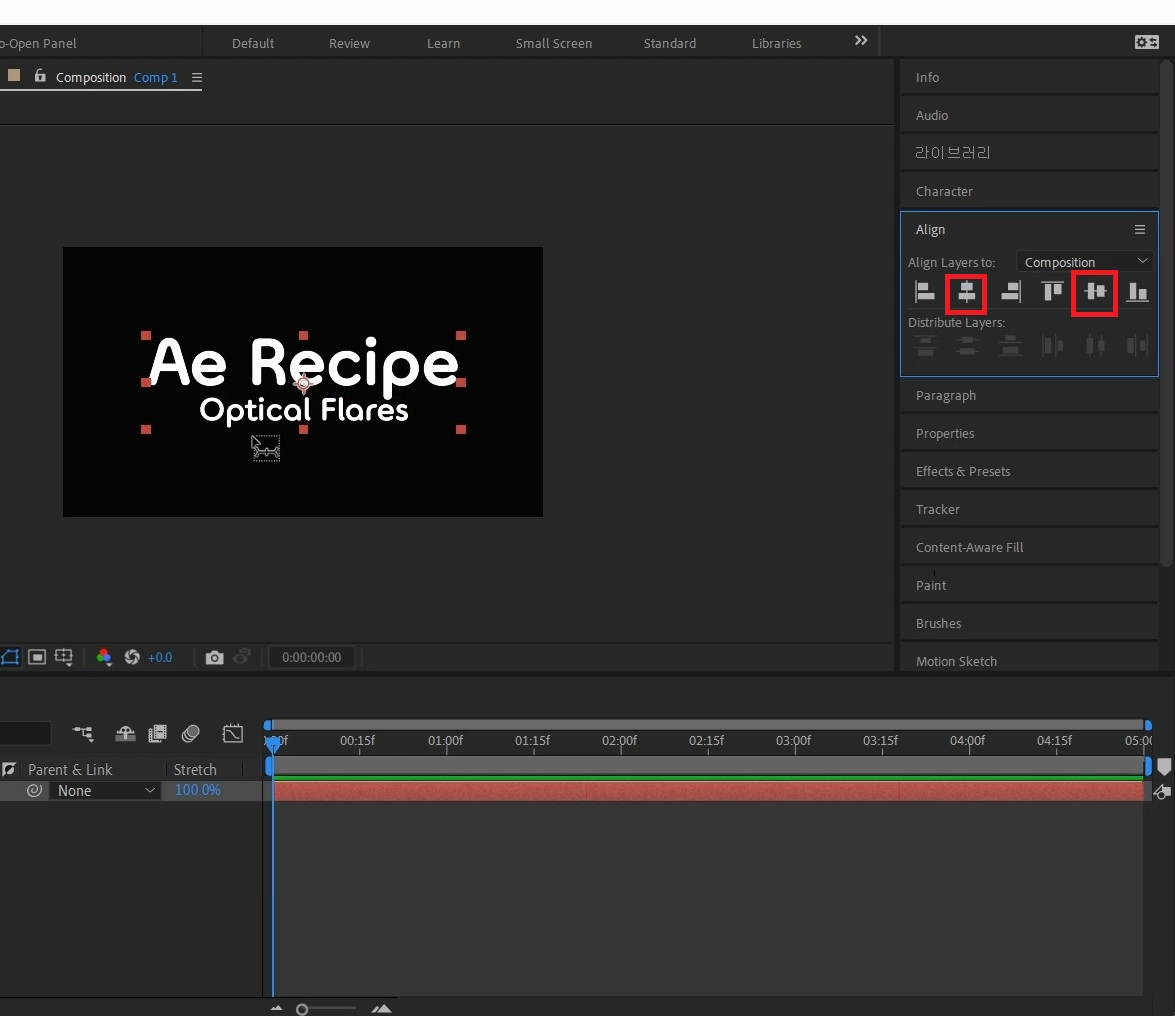Click the +0.0 exposure value

point(160,657)
